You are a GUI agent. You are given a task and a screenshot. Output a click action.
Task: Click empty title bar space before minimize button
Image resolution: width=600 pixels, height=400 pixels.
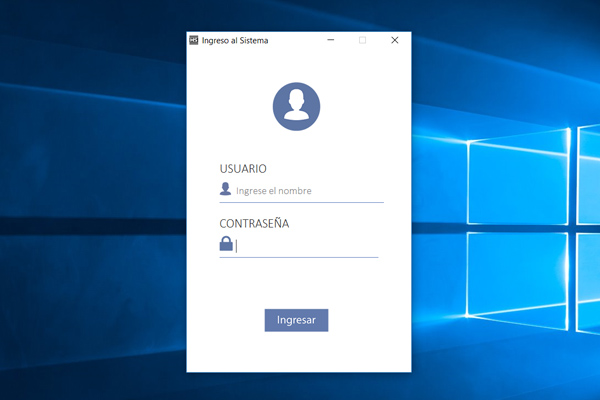295,41
